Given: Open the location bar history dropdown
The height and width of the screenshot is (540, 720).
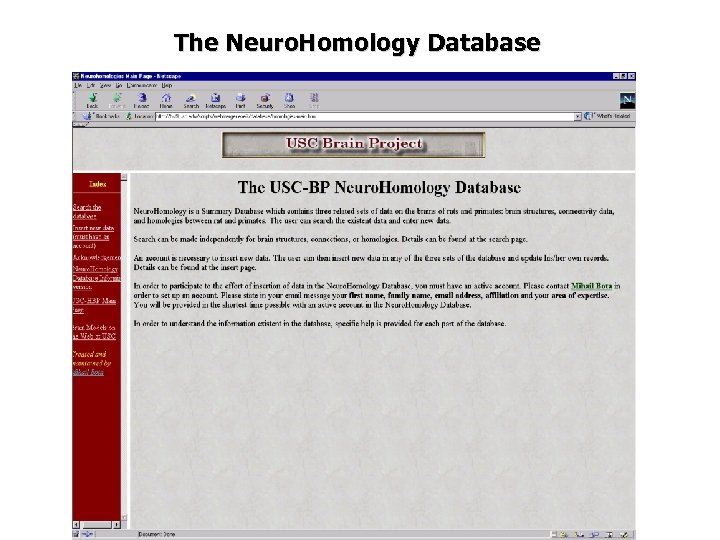Looking at the screenshot, I should 578,117.
